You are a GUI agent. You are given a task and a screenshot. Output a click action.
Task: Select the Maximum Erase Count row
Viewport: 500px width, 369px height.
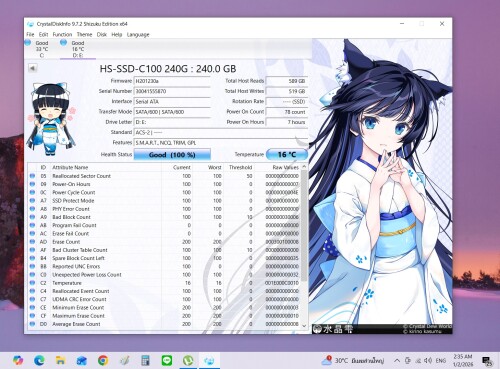(164, 316)
